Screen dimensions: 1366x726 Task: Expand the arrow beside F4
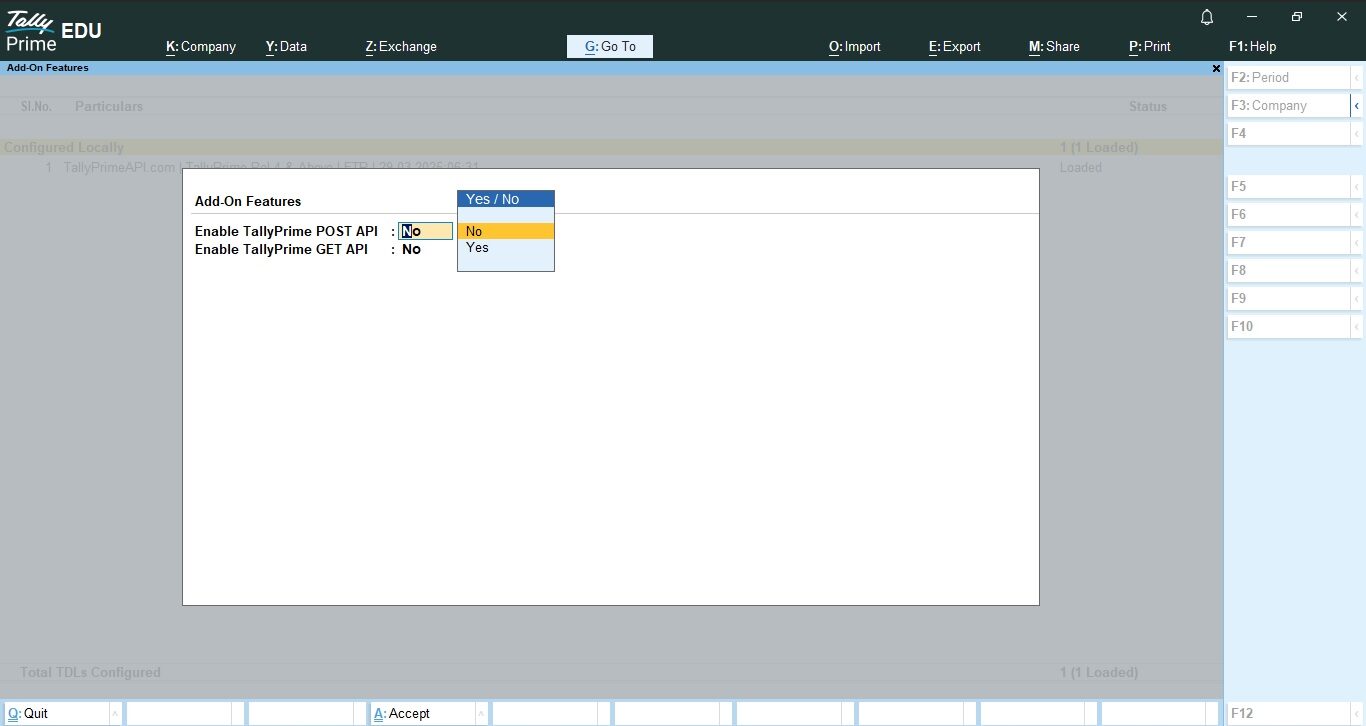coord(1357,133)
